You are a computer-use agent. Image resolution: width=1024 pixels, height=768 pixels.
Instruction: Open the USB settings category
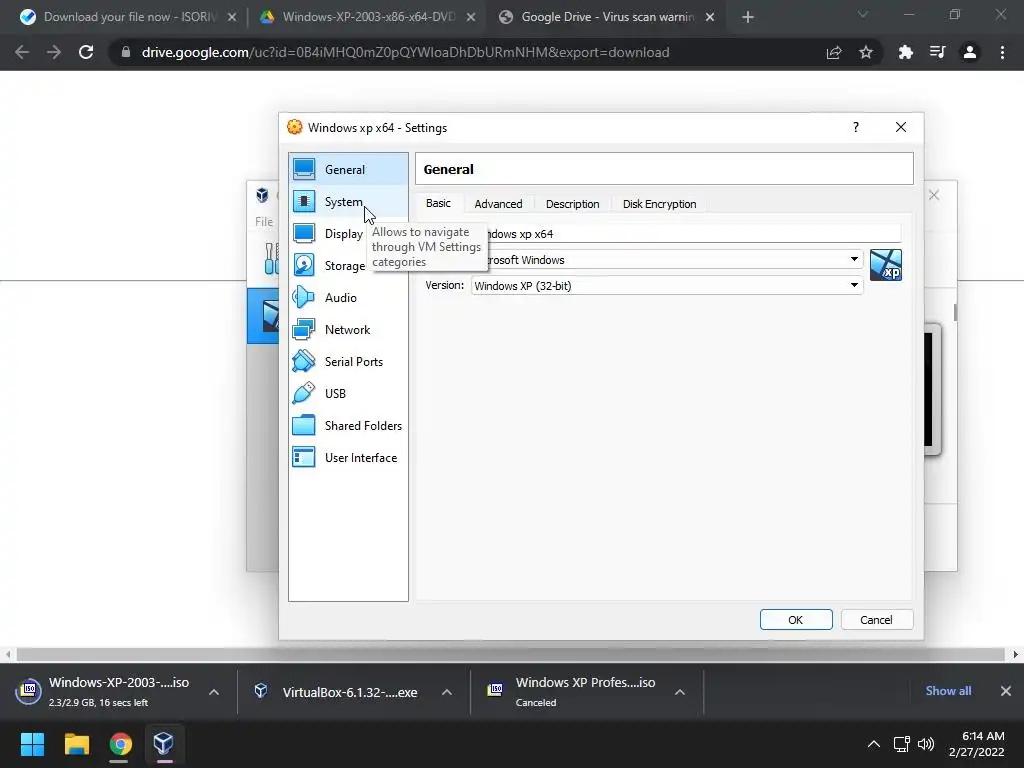(347, 394)
